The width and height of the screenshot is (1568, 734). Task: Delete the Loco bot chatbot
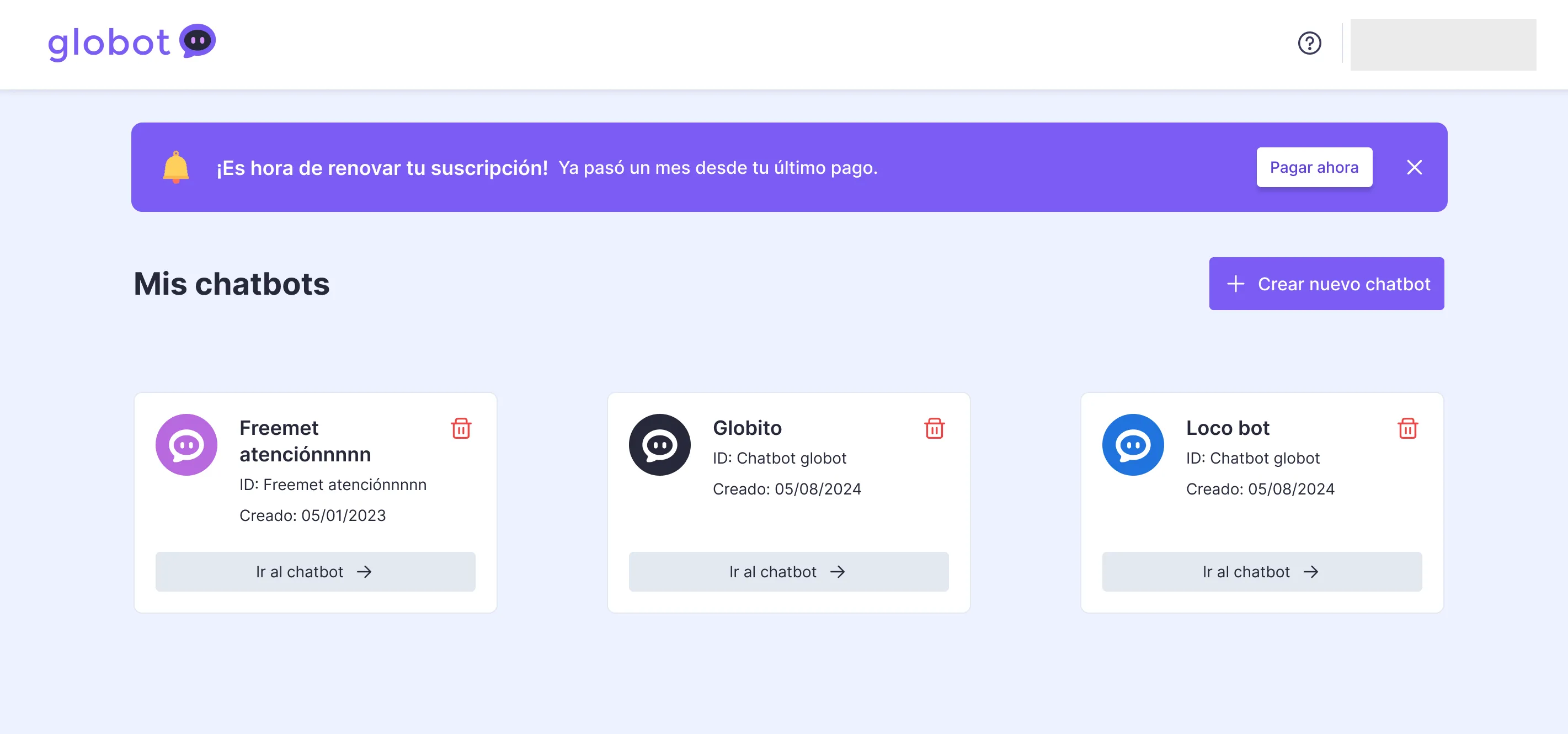tap(1407, 428)
